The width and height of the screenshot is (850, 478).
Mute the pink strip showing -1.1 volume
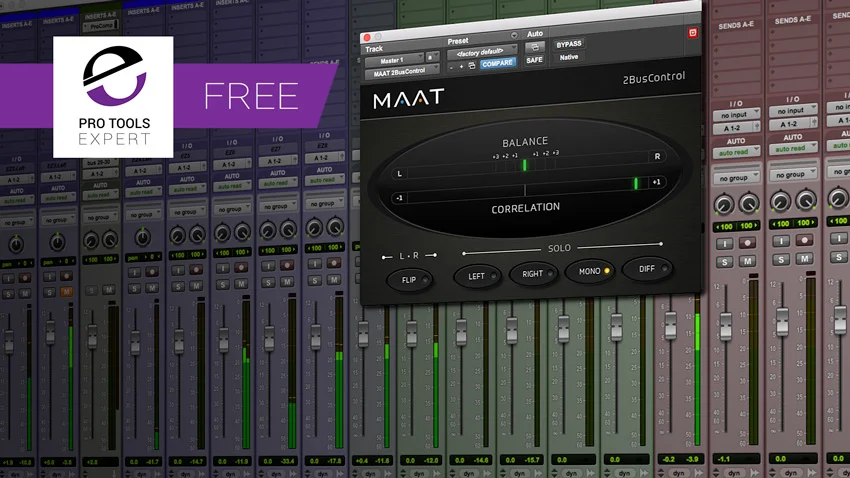pos(748,261)
